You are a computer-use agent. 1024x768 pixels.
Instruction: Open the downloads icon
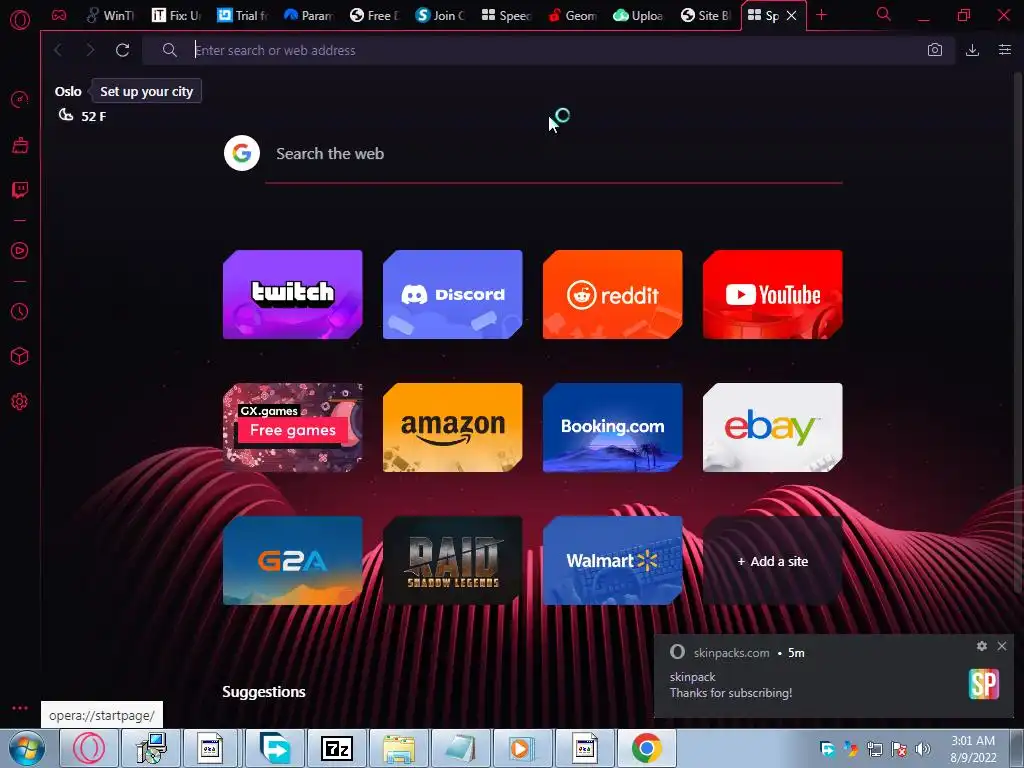[x=972, y=50]
